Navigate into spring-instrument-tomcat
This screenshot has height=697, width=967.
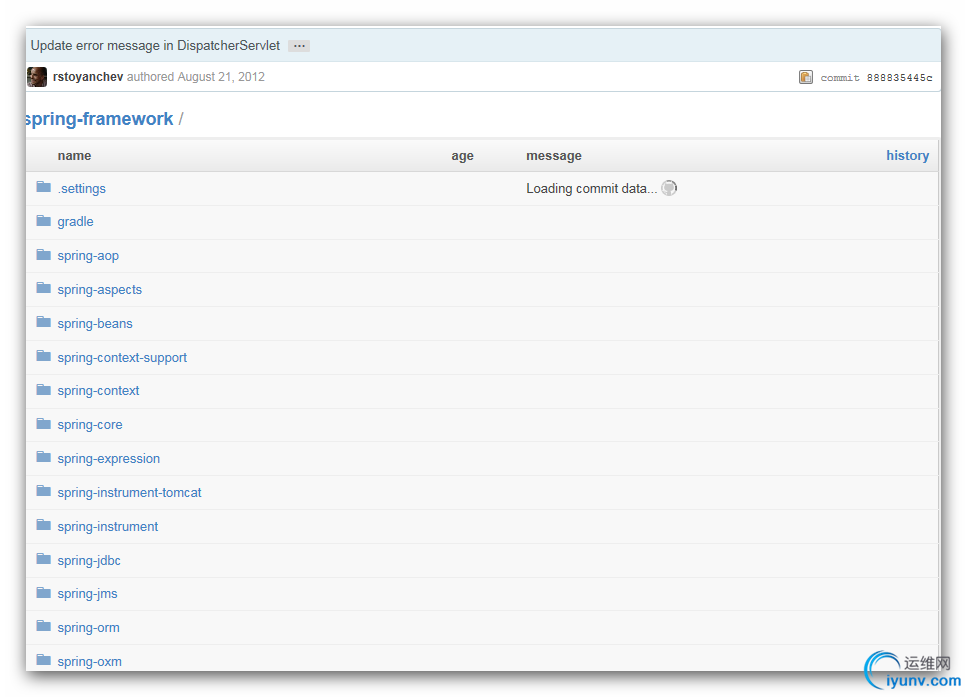point(130,493)
